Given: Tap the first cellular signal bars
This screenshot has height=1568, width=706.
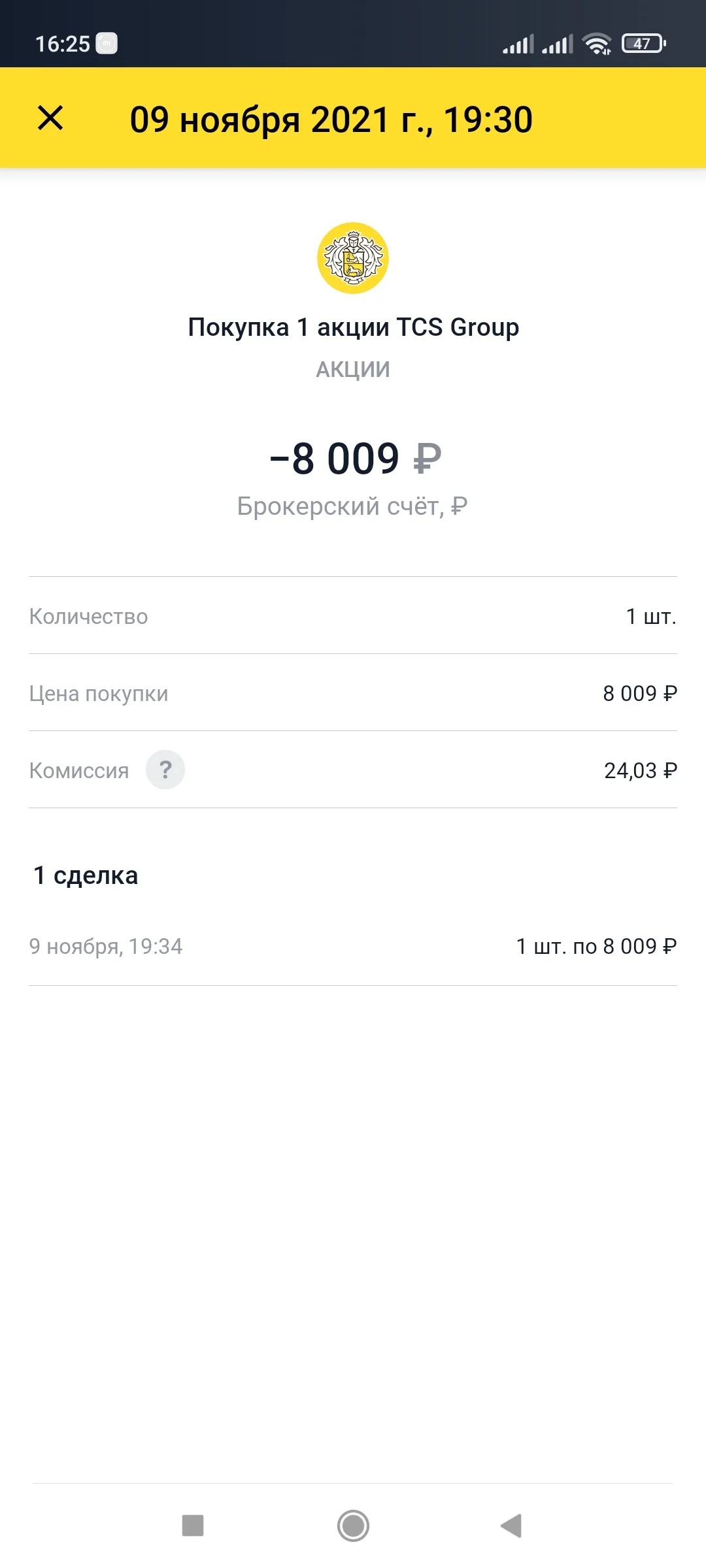Looking at the screenshot, I should 518,44.
